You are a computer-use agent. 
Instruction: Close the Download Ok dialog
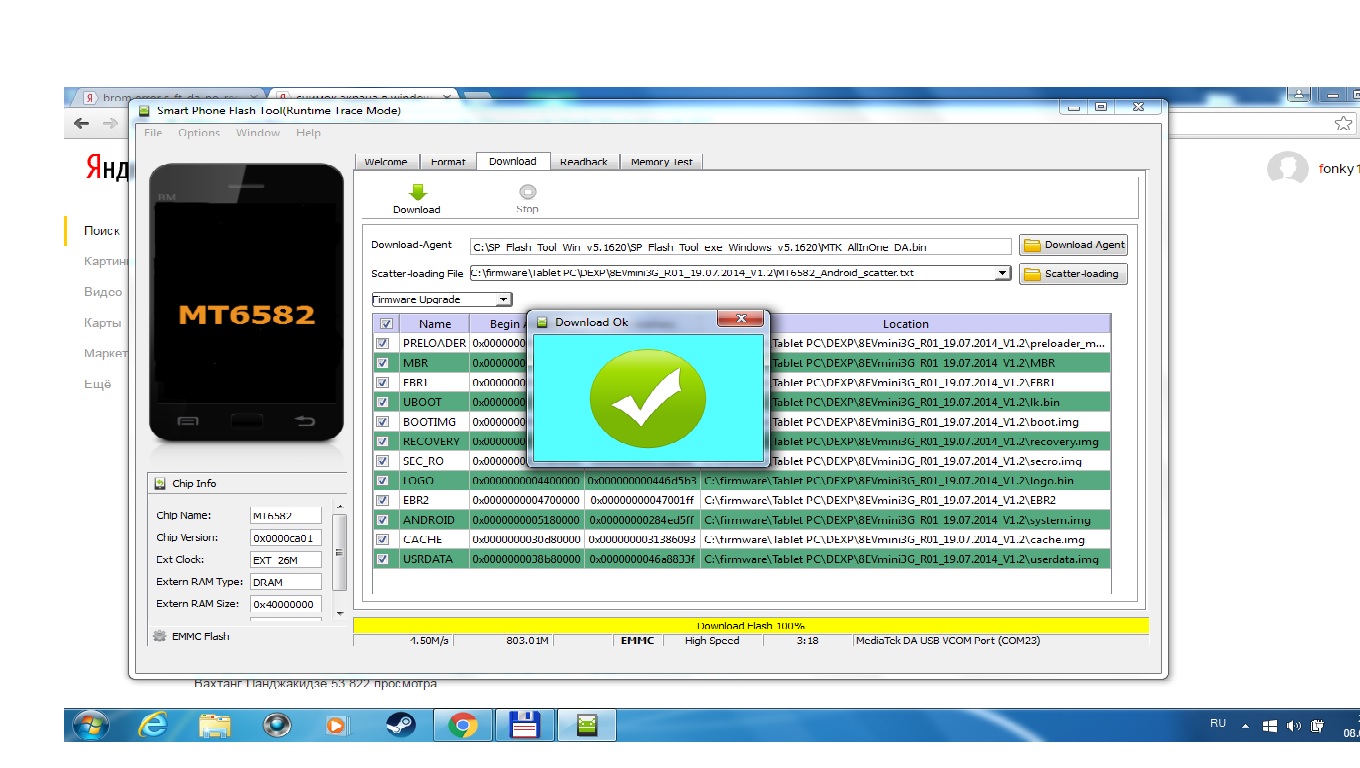(x=741, y=320)
